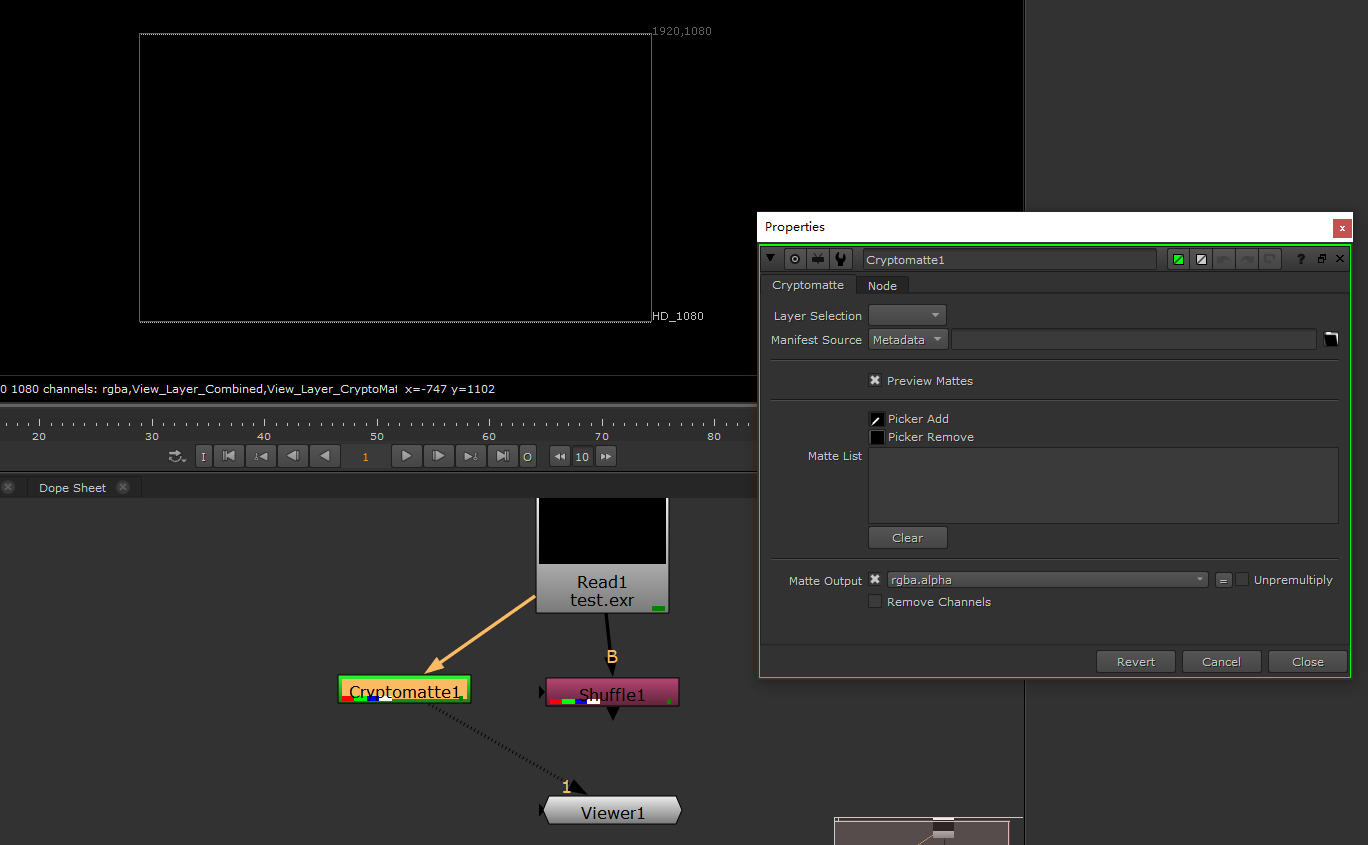Set the in point with I button
Screen dimensions: 1368x845
click(203, 456)
